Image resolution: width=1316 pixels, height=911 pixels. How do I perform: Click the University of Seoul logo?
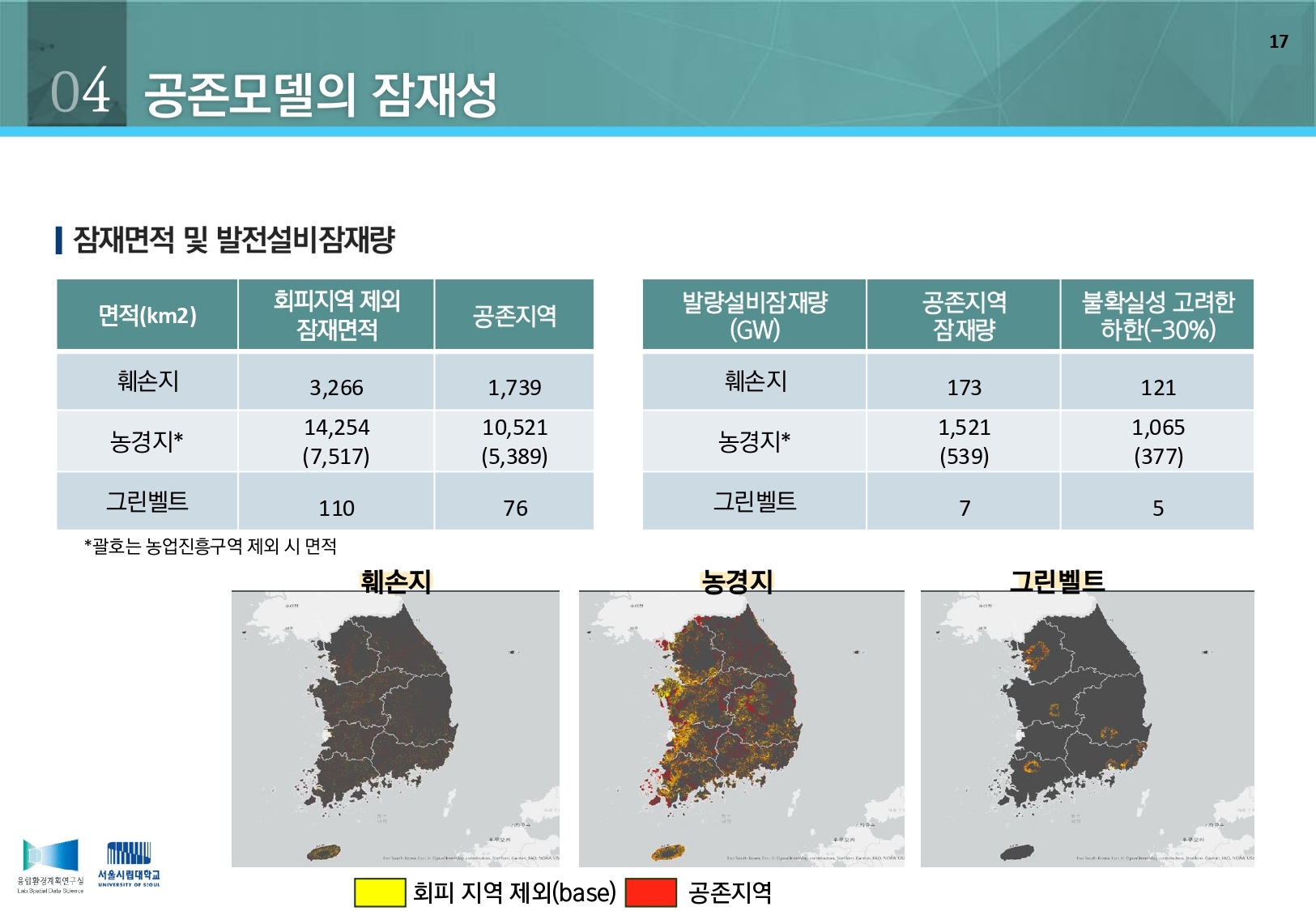(129, 865)
